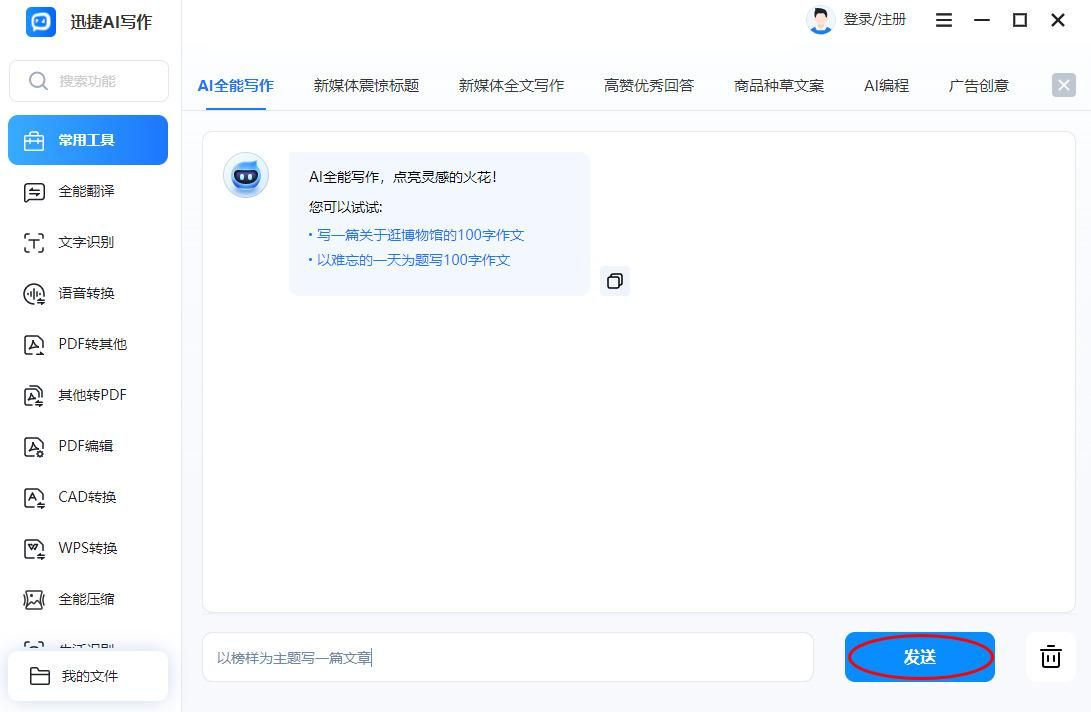Click the WPS转换 icon

[x=34, y=549]
